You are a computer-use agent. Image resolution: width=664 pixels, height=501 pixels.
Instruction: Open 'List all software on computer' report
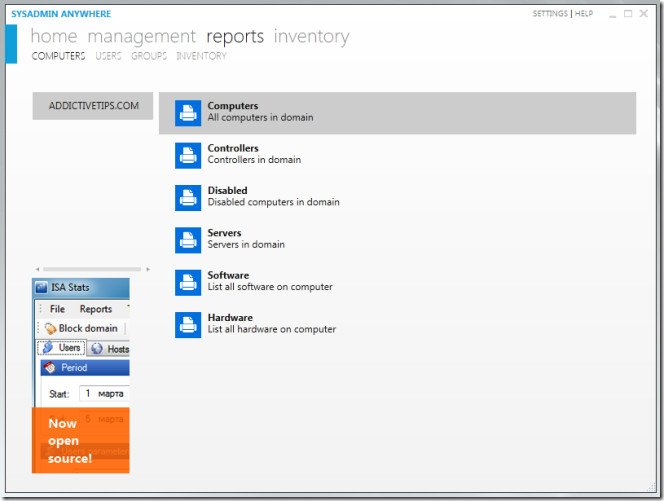(397, 282)
